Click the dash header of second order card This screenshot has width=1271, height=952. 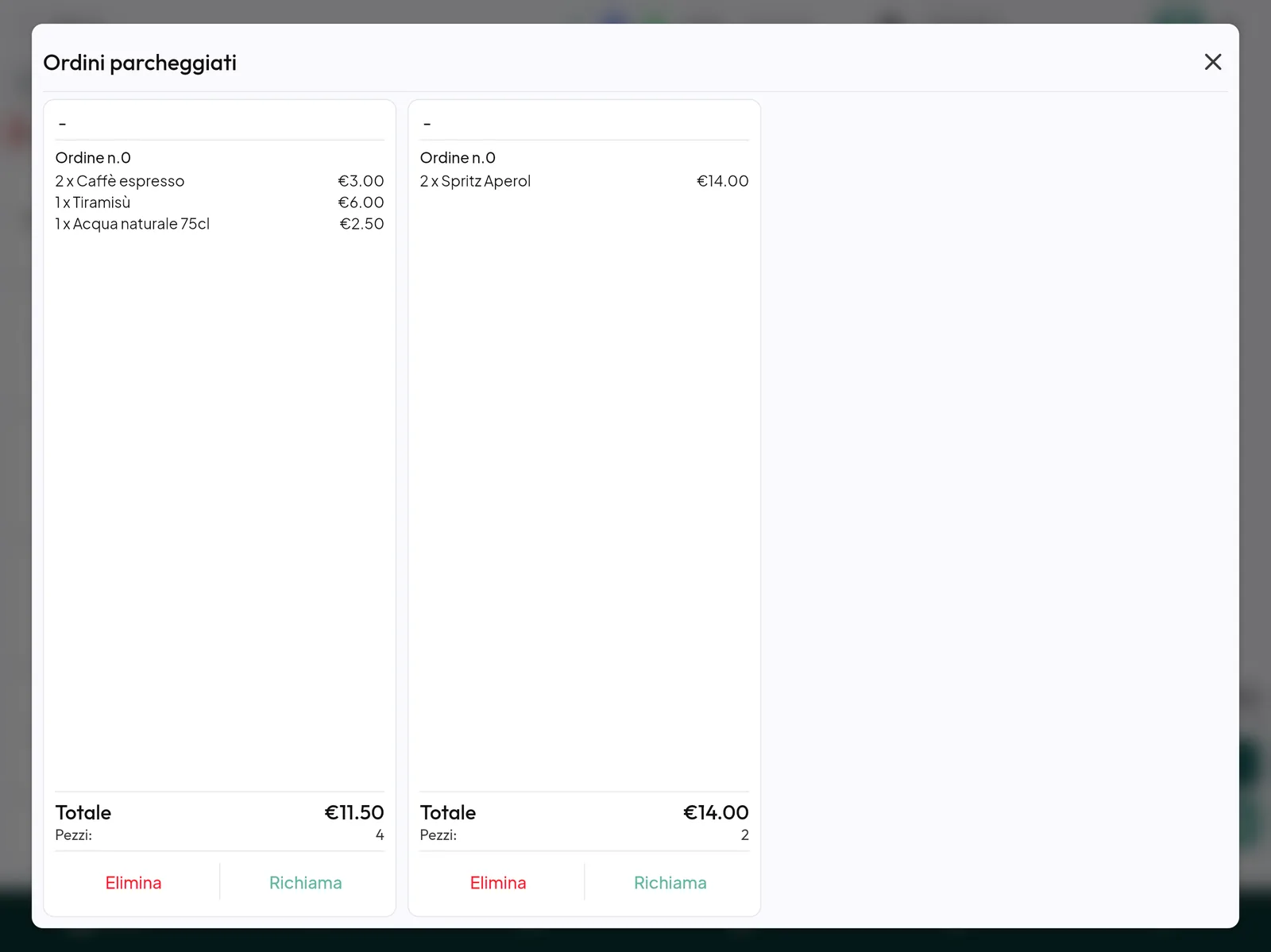tap(427, 124)
